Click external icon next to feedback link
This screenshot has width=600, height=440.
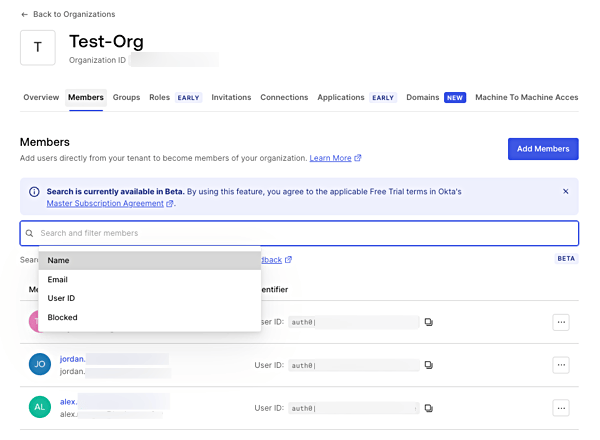289,260
